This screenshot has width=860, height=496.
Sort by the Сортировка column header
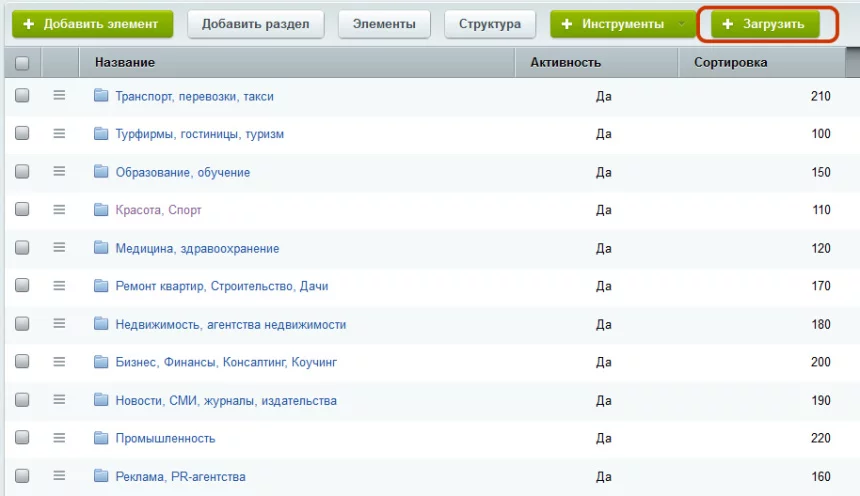coord(730,62)
